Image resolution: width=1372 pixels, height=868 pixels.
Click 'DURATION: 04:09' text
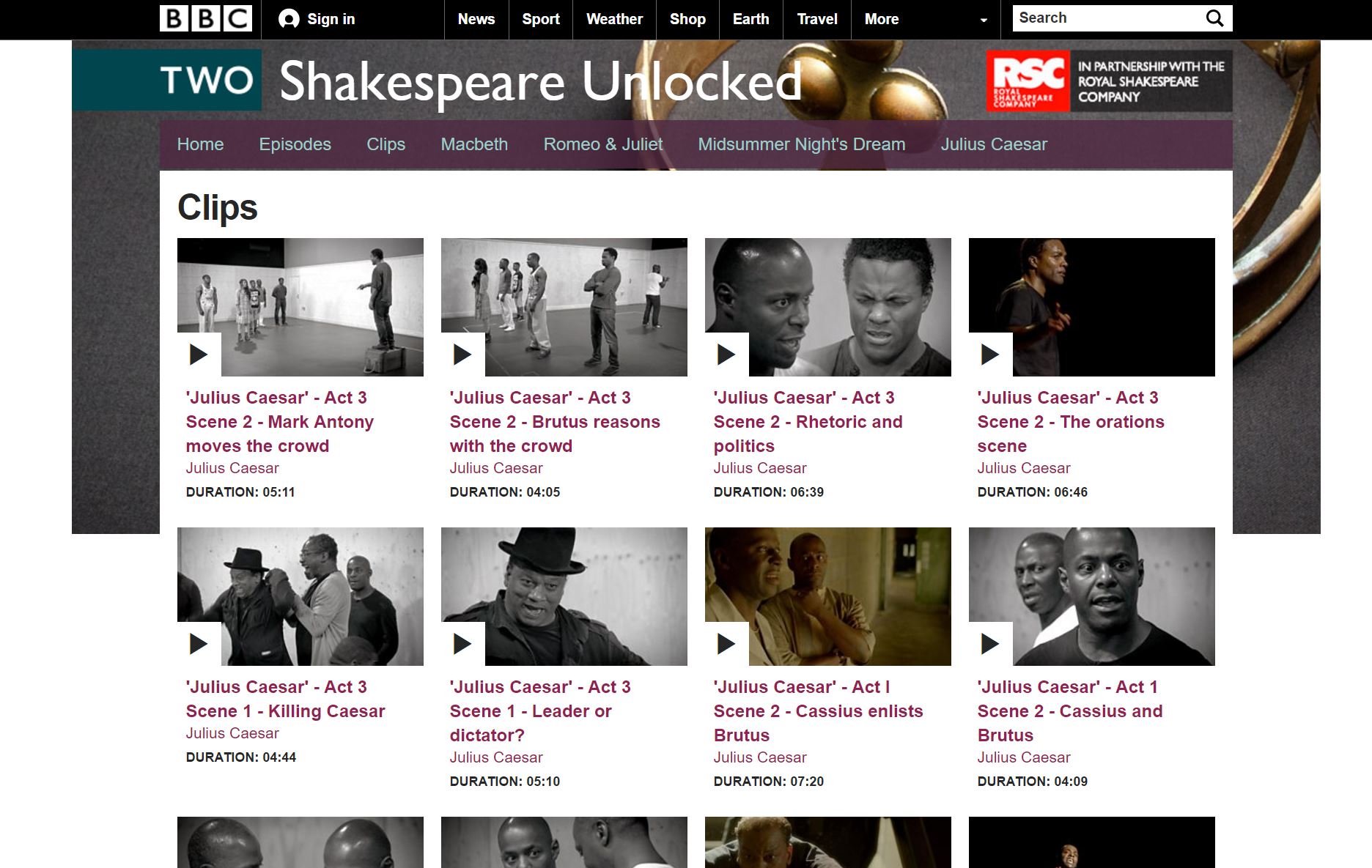[x=1033, y=782]
